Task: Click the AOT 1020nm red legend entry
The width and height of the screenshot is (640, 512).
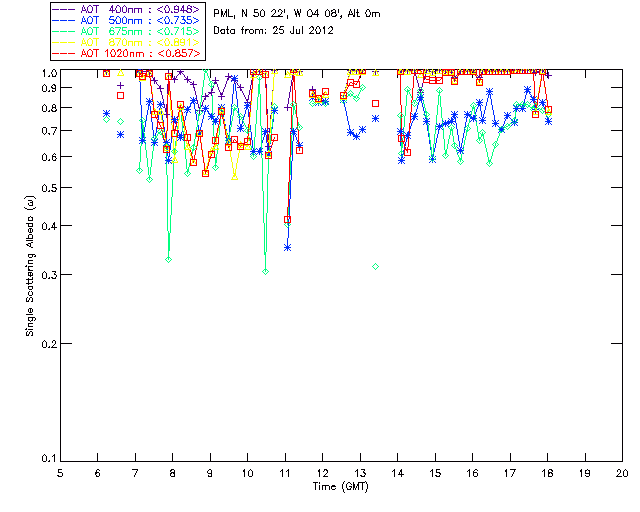Action: point(140,51)
